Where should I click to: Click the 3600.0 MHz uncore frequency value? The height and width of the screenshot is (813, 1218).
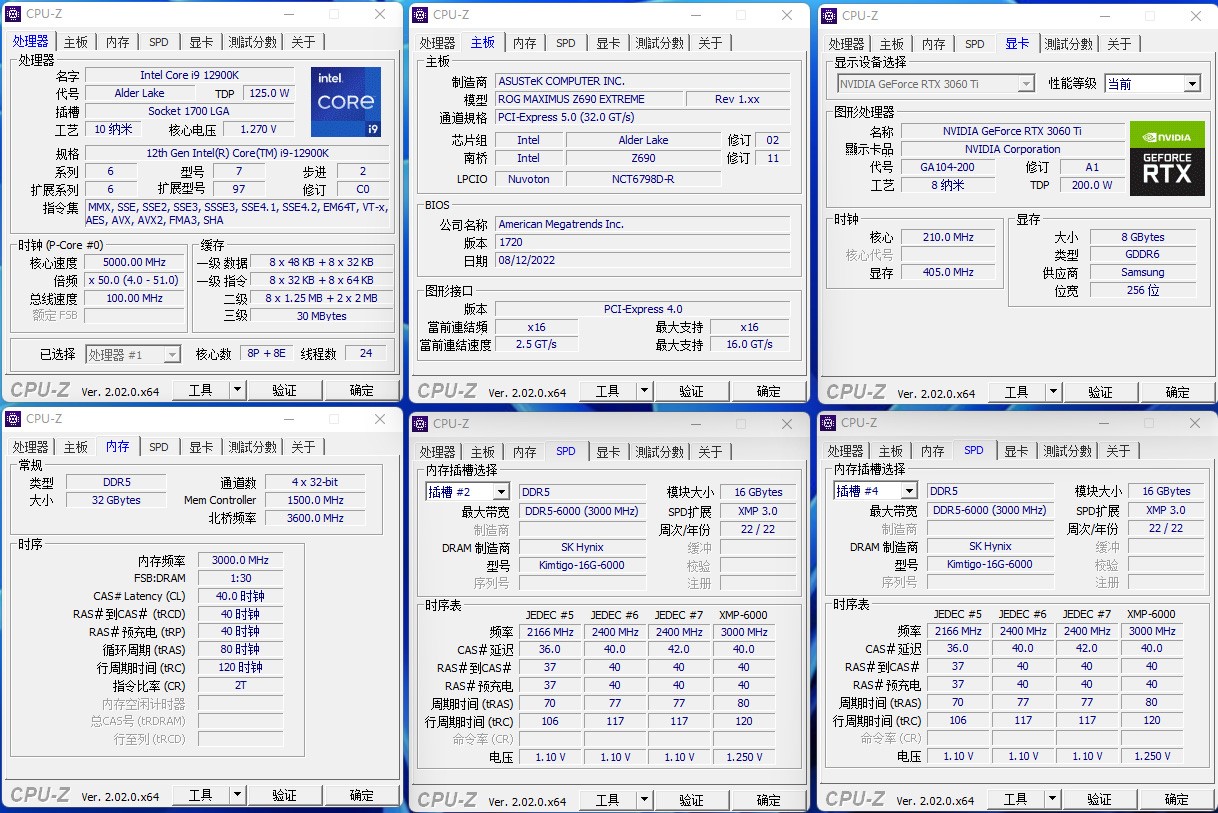pyautogui.click(x=315, y=518)
